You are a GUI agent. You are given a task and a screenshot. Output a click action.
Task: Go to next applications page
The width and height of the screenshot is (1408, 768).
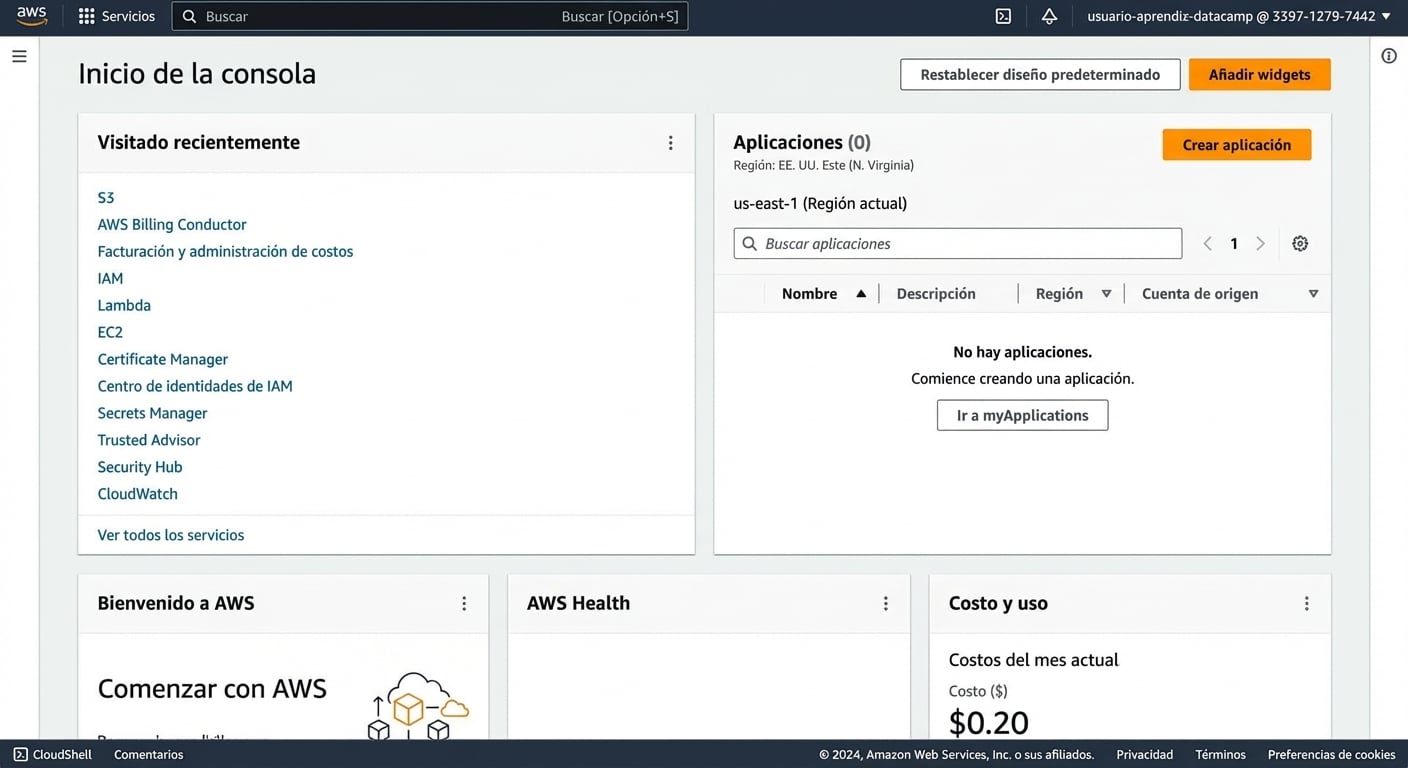[x=1260, y=243]
